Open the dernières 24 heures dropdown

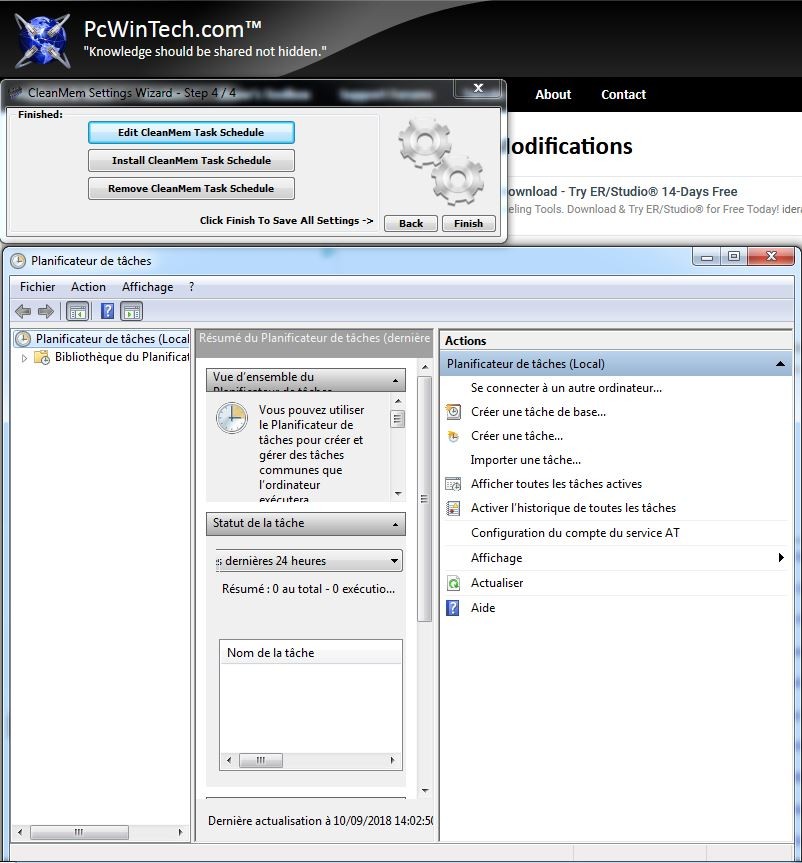tap(394, 561)
